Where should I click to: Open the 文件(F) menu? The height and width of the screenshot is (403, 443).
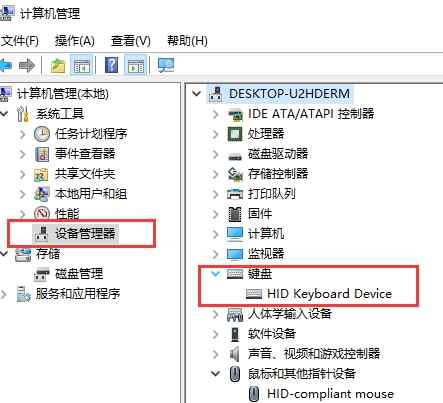[x=20, y=41]
